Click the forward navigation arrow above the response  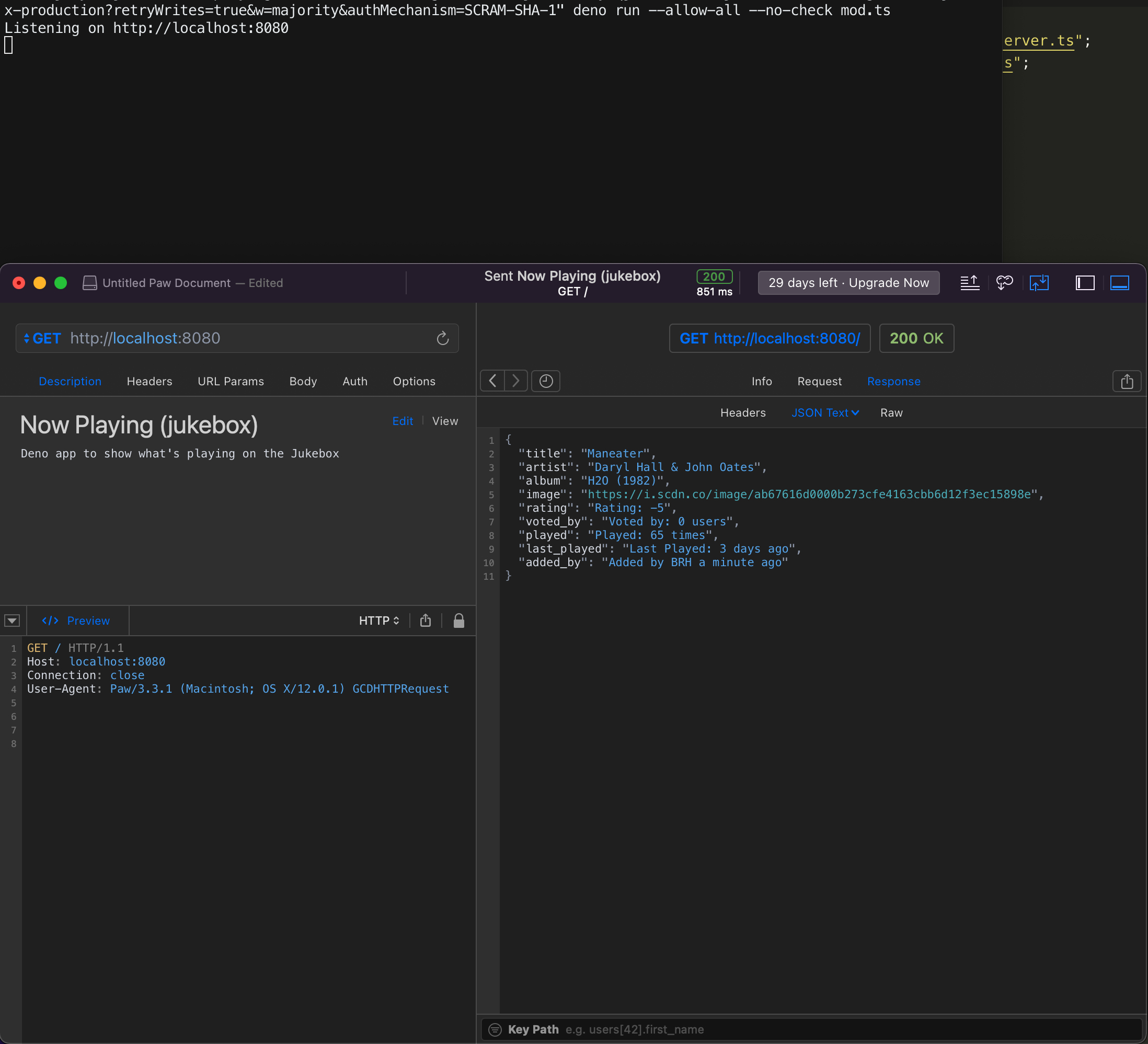pyautogui.click(x=515, y=381)
